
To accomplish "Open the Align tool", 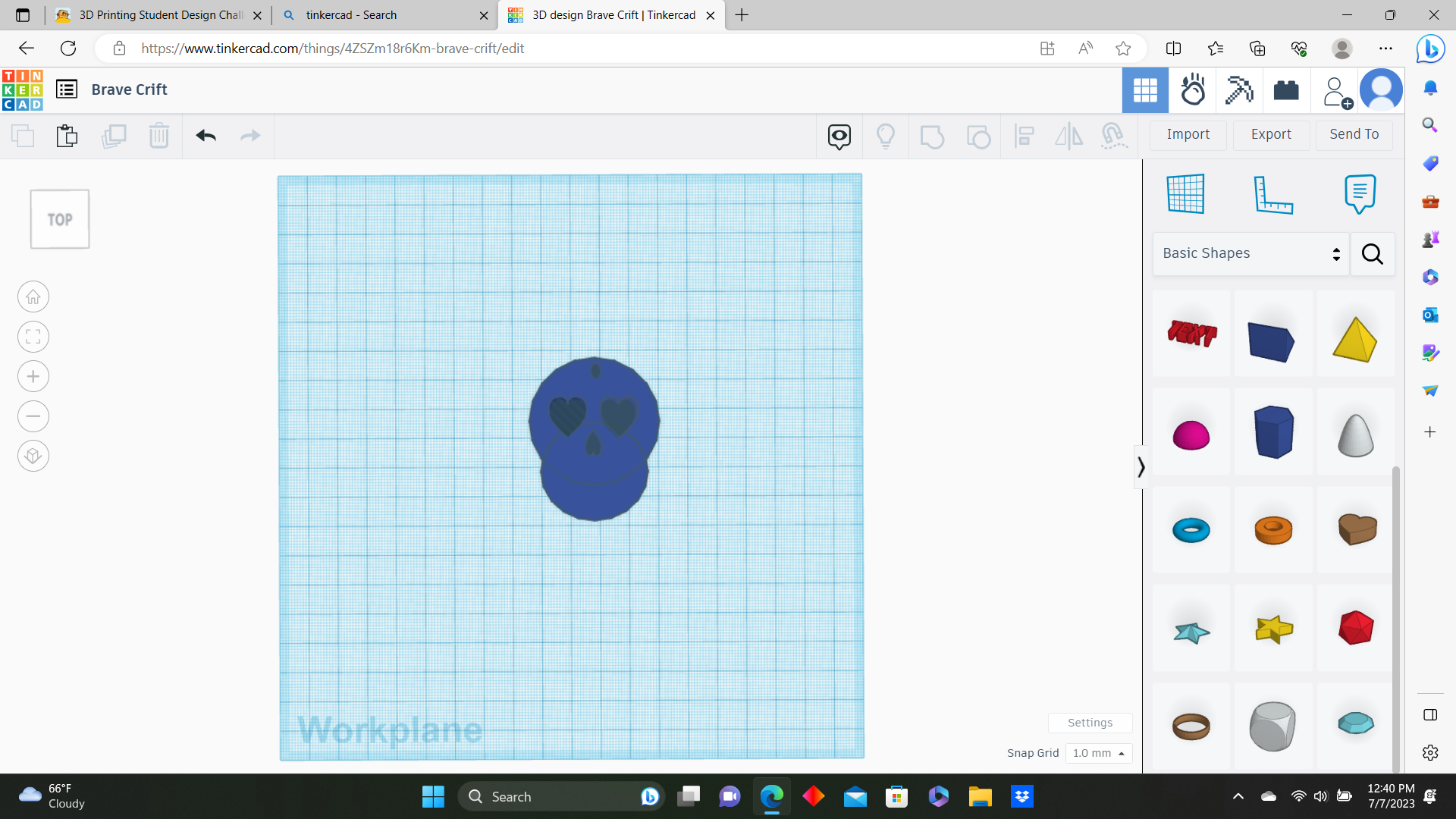I will pyautogui.click(x=1025, y=136).
